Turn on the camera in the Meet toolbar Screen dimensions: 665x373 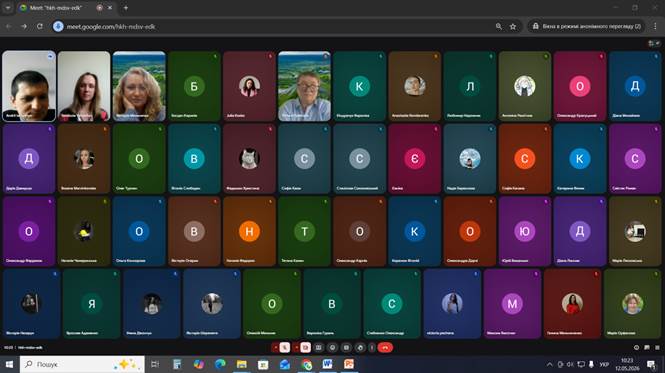pos(305,348)
